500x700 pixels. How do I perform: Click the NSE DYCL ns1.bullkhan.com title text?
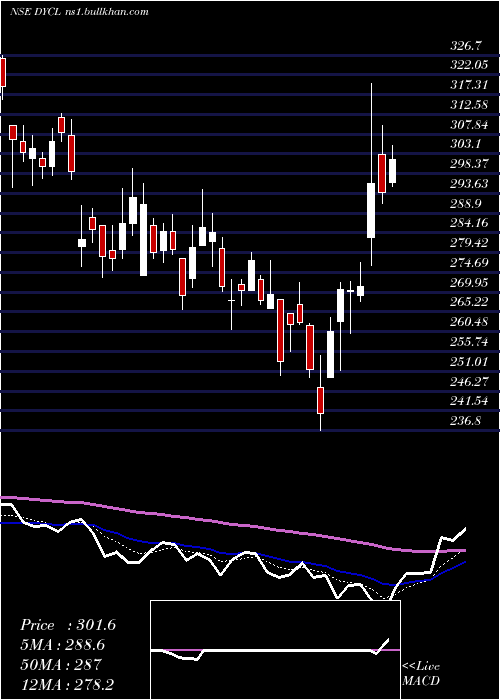pos(79,12)
